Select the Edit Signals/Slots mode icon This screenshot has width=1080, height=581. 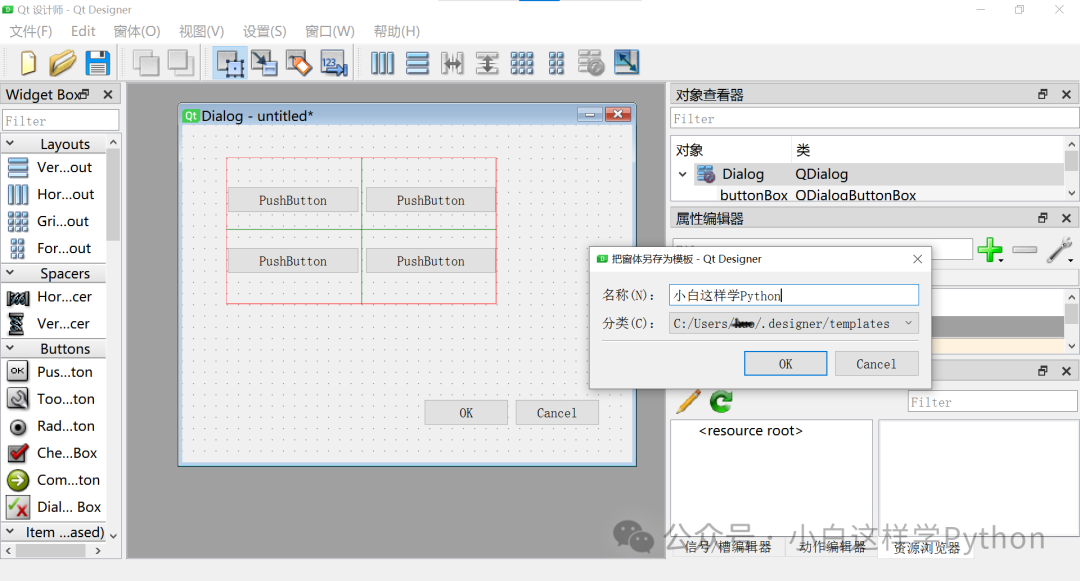[x=264, y=63]
